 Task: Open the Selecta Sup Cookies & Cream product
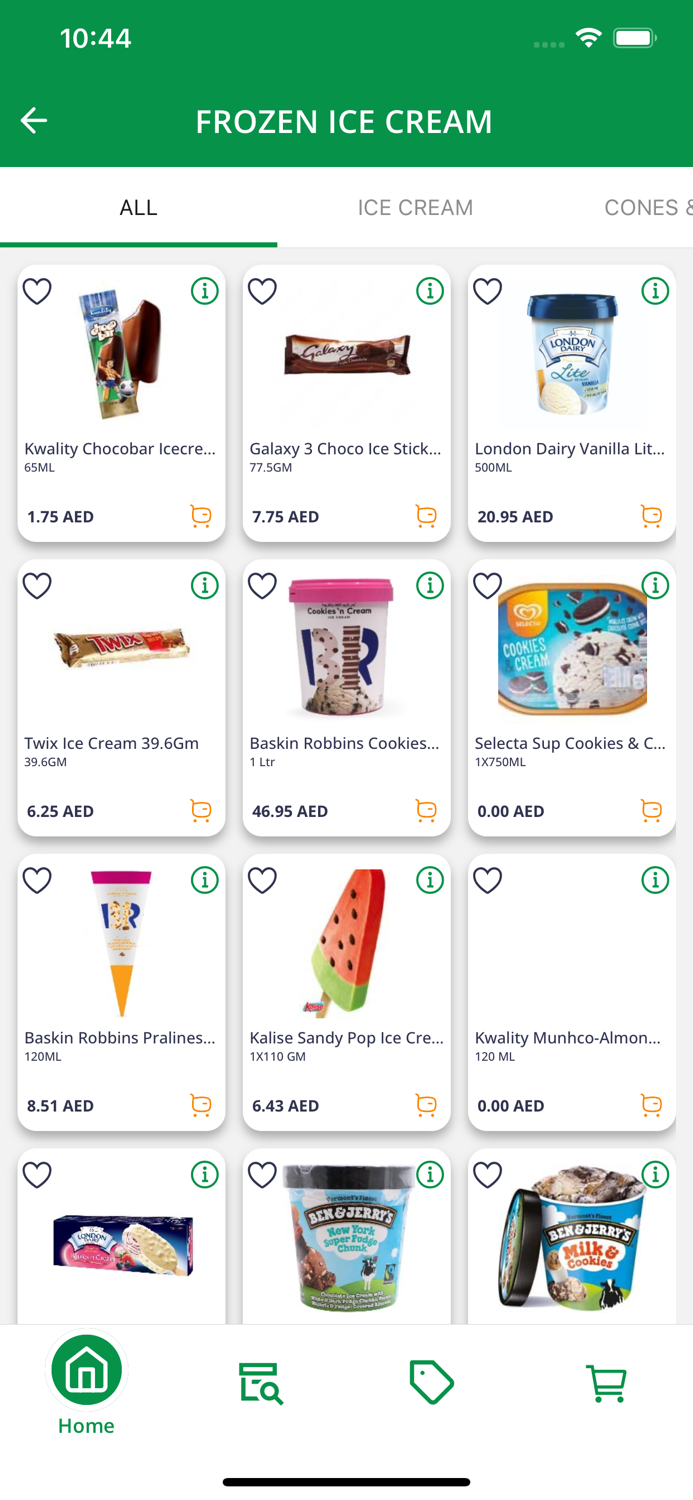click(571, 648)
